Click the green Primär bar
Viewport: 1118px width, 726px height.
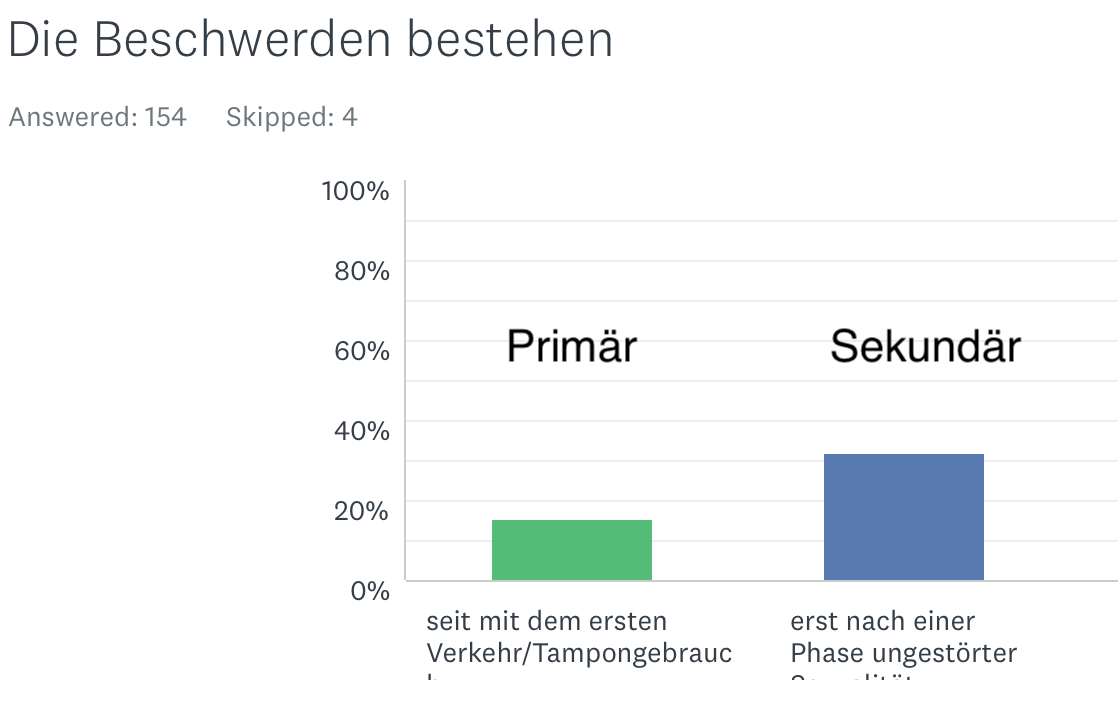point(572,550)
